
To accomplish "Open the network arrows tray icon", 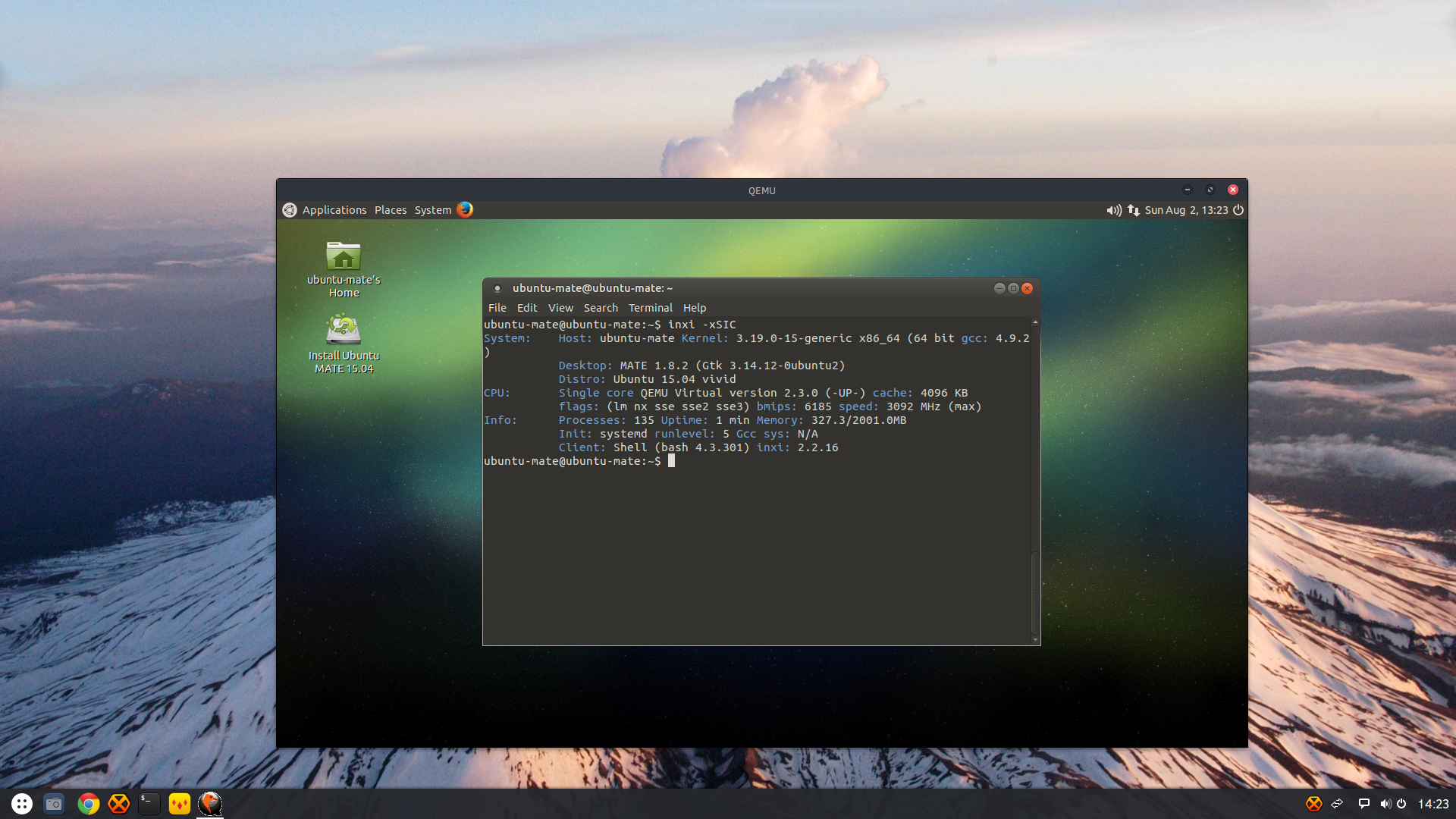I will coord(1338,804).
